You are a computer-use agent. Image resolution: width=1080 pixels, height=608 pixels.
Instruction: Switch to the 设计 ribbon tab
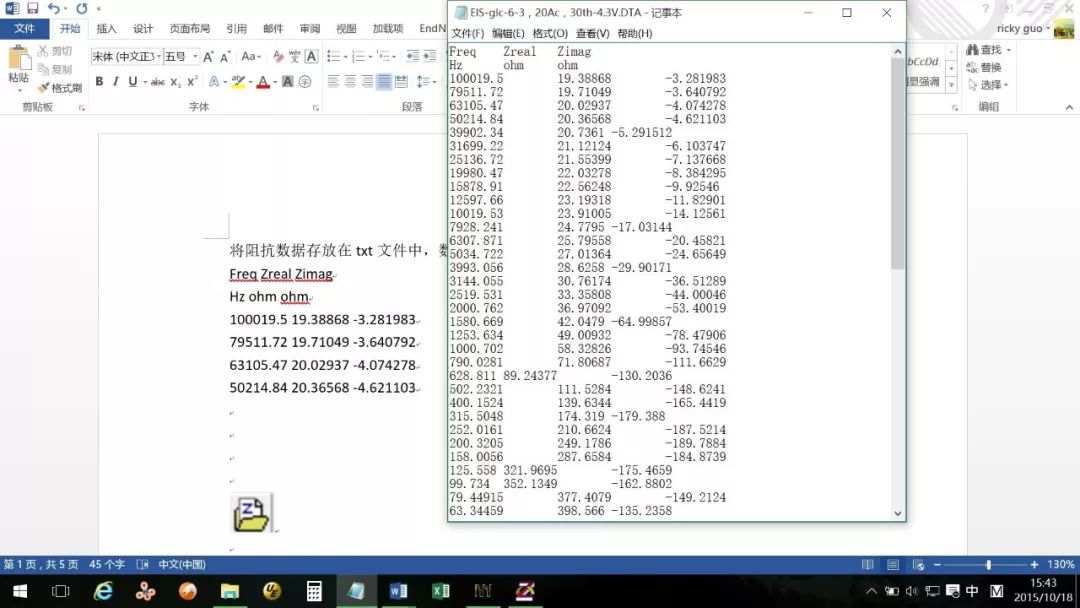(x=143, y=28)
